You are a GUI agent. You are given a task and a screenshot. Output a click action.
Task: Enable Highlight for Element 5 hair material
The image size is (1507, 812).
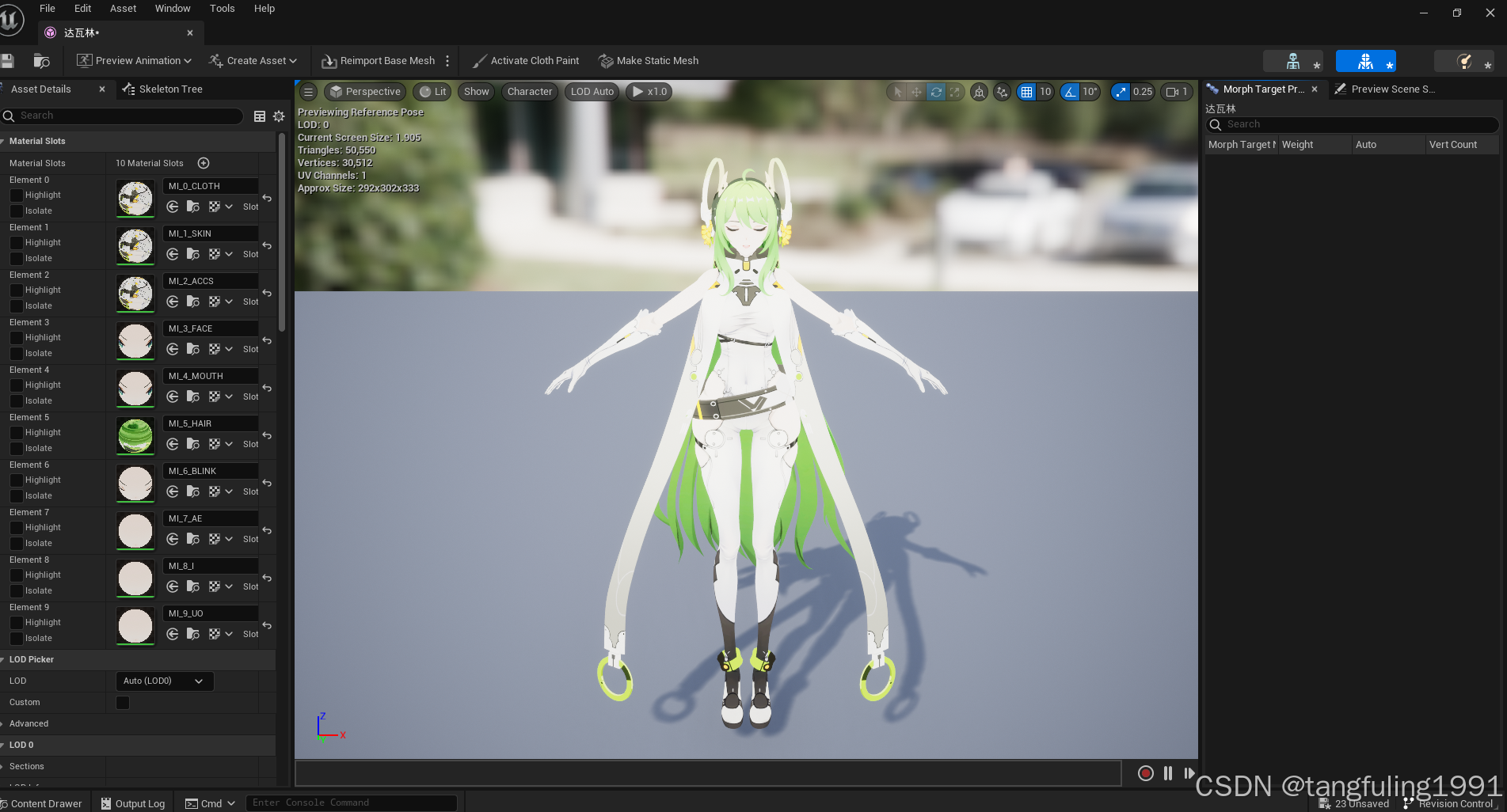point(17,432)
